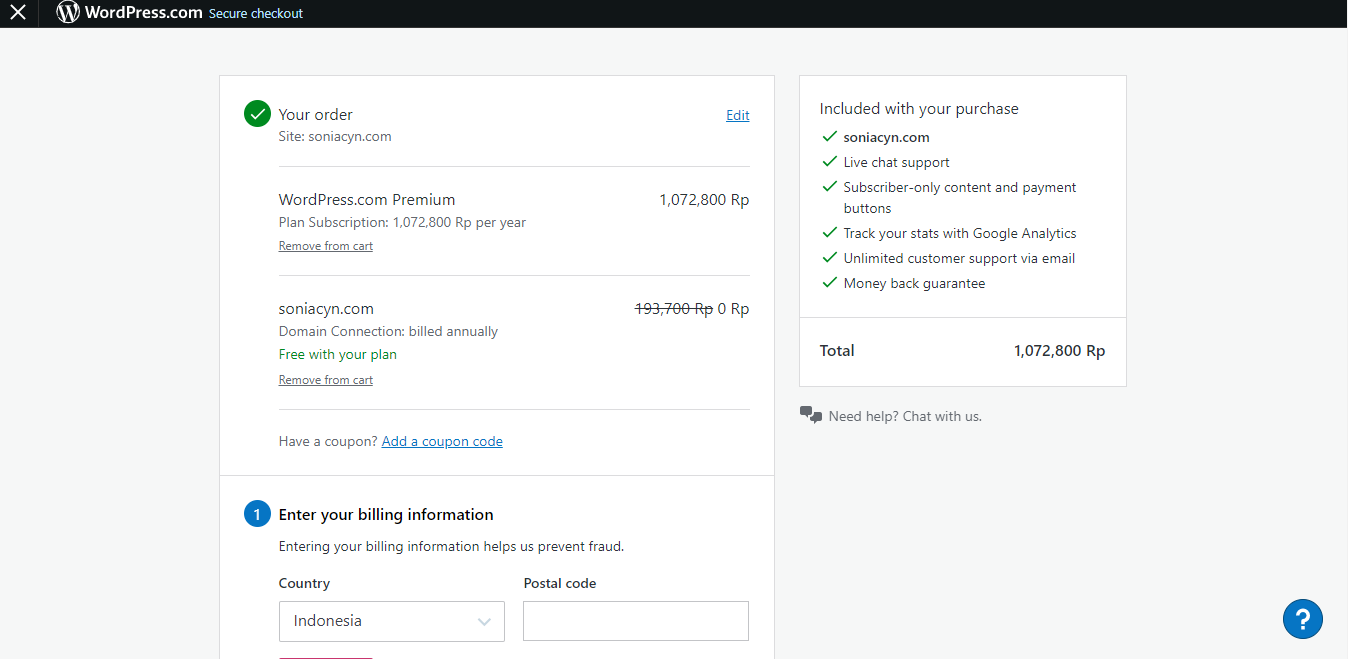
Task: Click the Included with your purchase heading
Action: pyautogui.click(x=919, y=109)
